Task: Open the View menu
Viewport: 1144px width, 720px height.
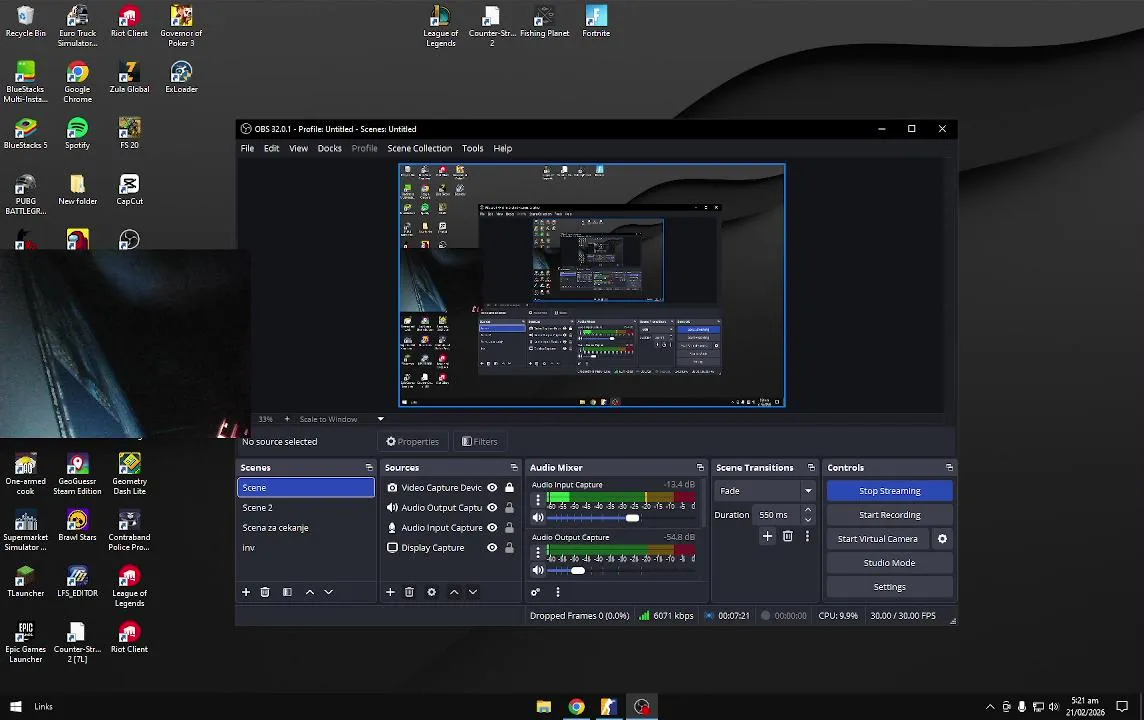Action: click(298, 148)
